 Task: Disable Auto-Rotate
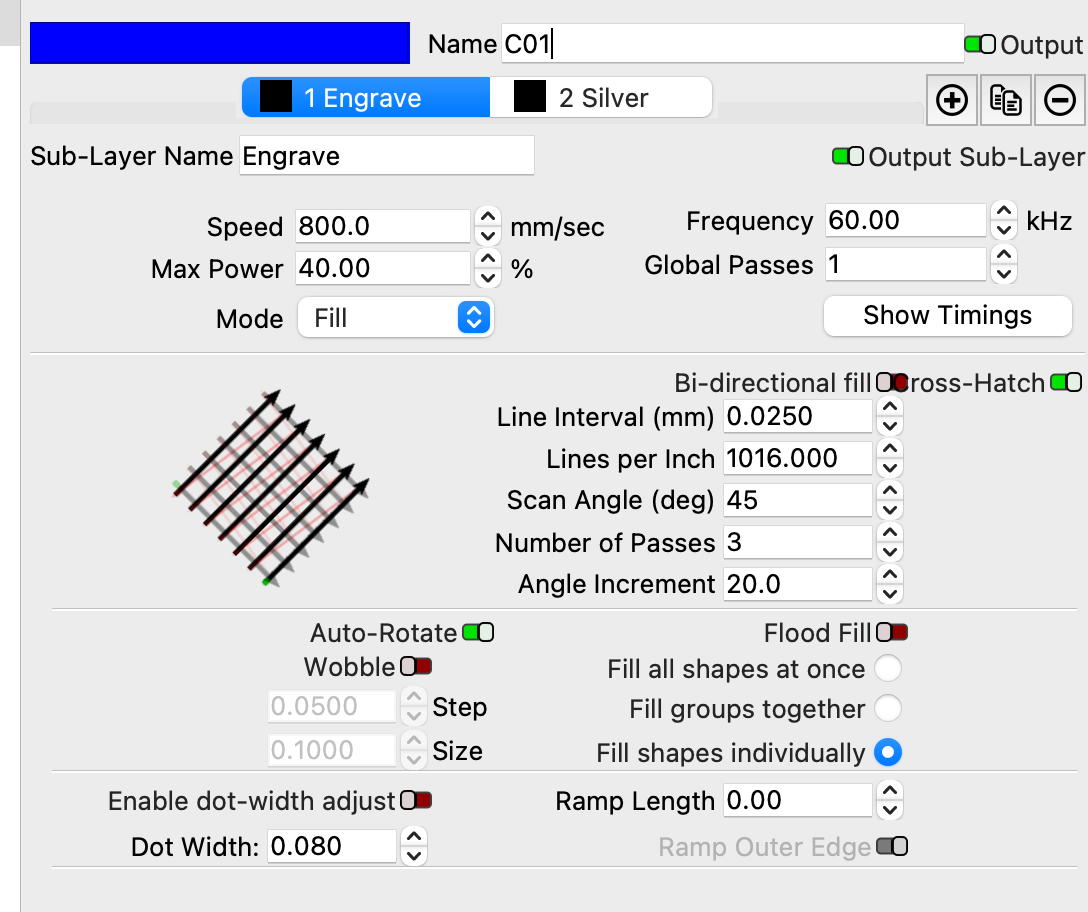coord(478,632)
